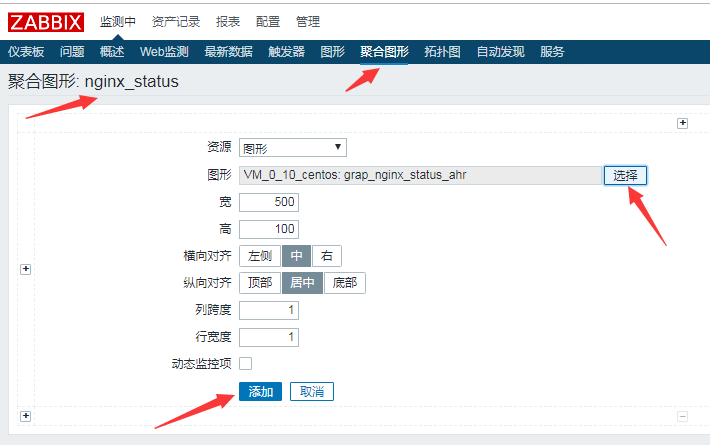The image size is (710, 445).
Task: Click the 高 field showing 100
Action: [x=269, y=229]
